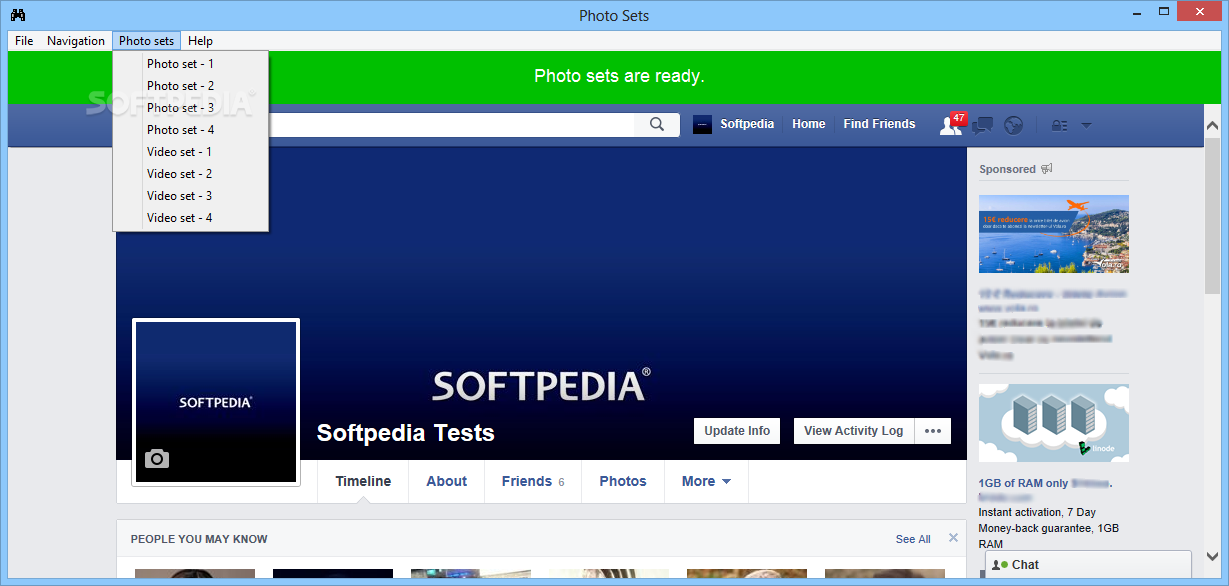Screen dimensions: 1229x586
Task: Open the File menu
Action: (24, 41)
